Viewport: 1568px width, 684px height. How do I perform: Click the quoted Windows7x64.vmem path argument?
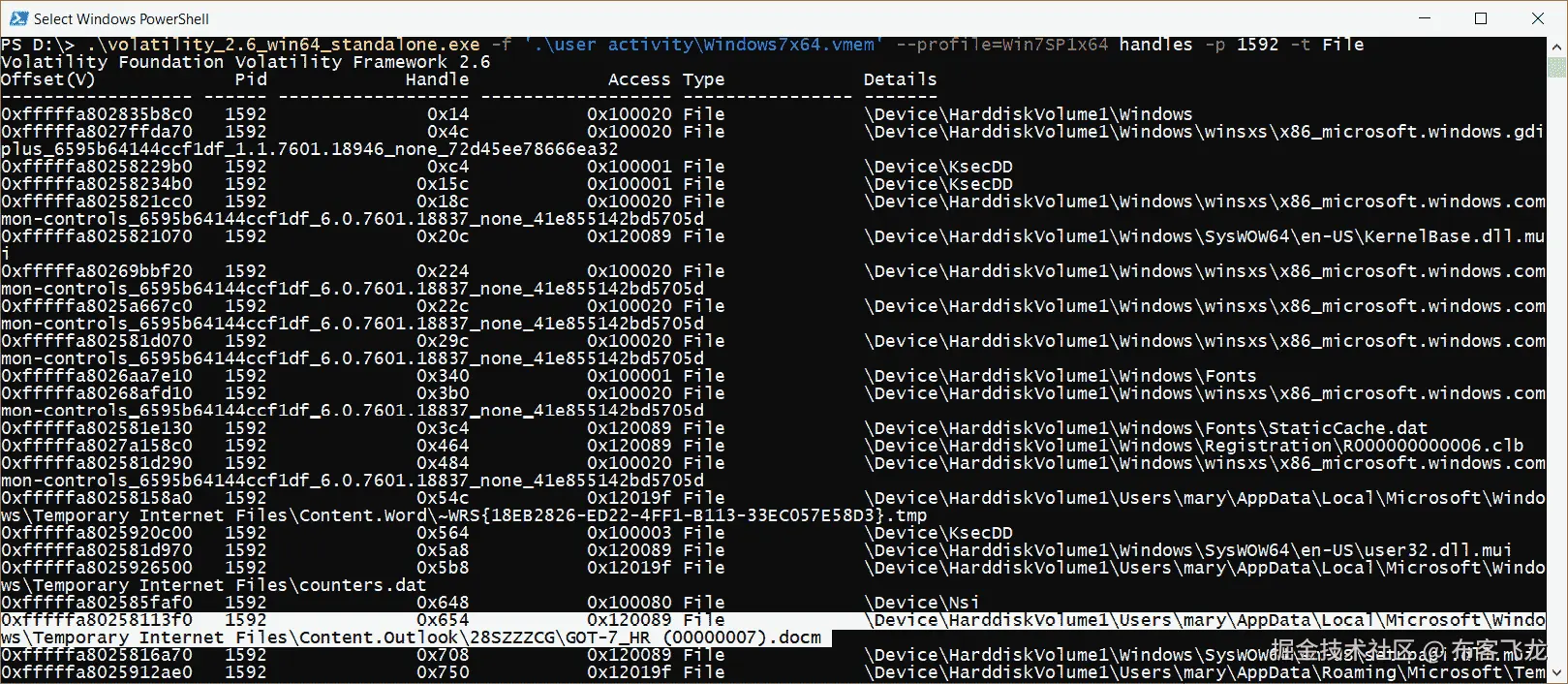tap(704, 45)
